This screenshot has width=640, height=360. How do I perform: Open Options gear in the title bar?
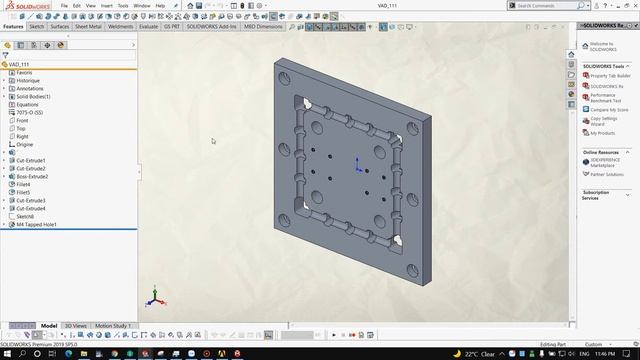coord(259,6)
